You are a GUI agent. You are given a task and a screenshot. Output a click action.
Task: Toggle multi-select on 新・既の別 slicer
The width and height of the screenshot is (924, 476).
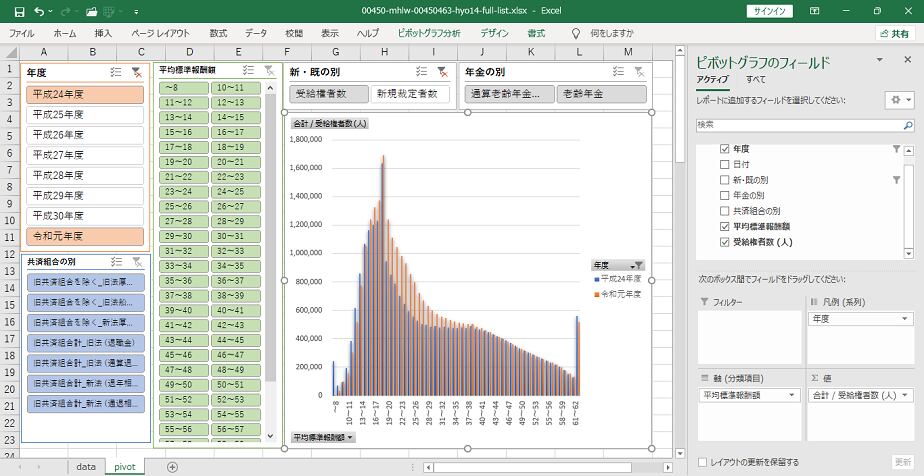pos(422,72)
